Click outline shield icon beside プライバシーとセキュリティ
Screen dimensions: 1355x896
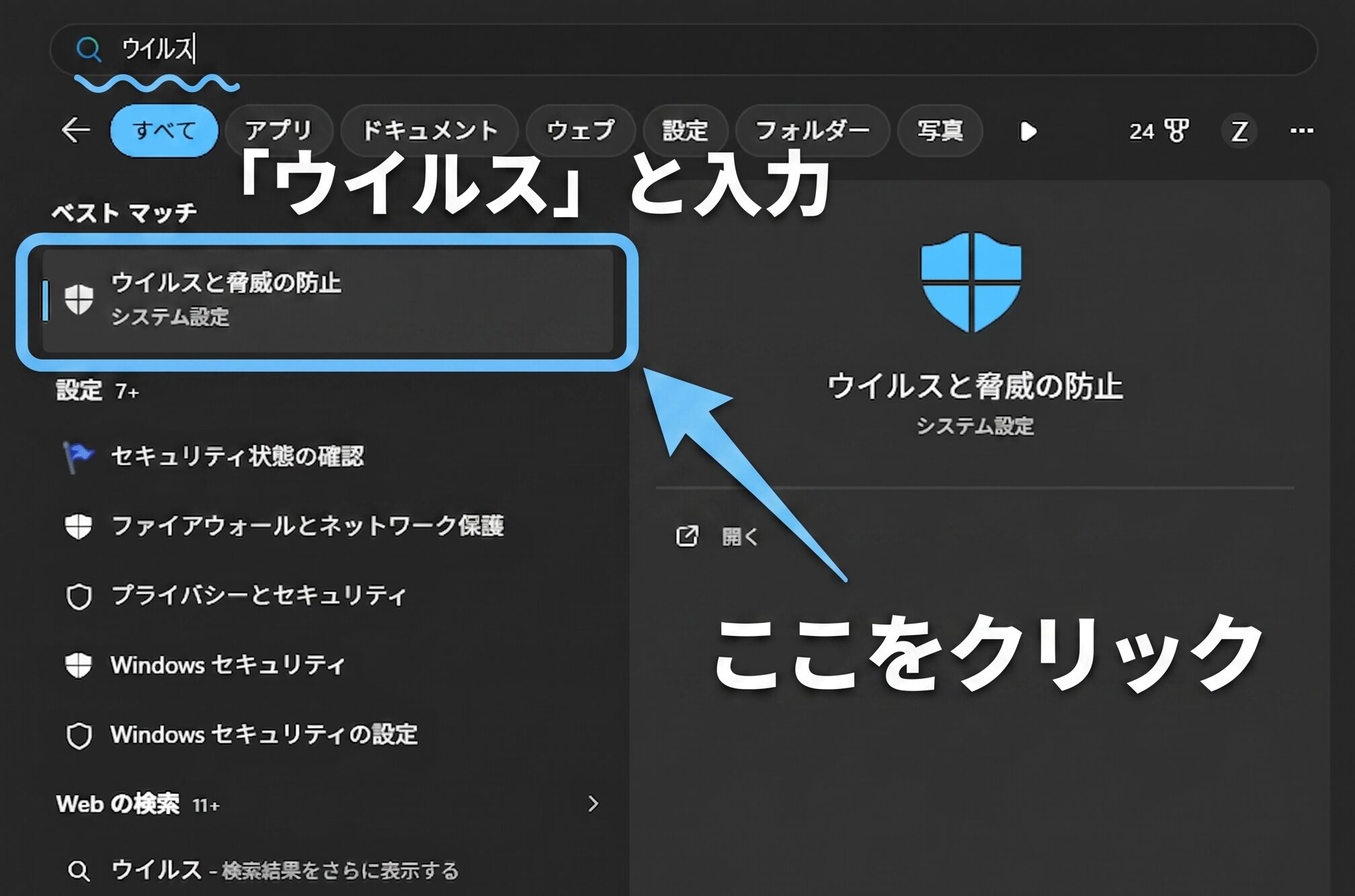79,596
